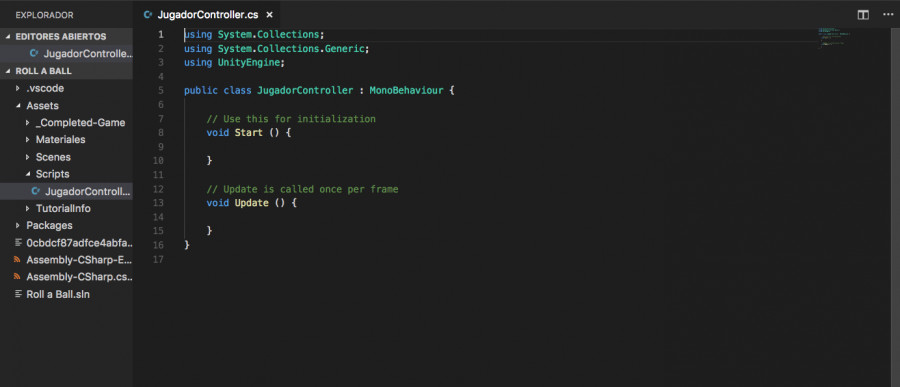Viewport: 900px width, 387px height.
Task: Open the Assembly-CSharp-E project file
Action: coord(66,260)
